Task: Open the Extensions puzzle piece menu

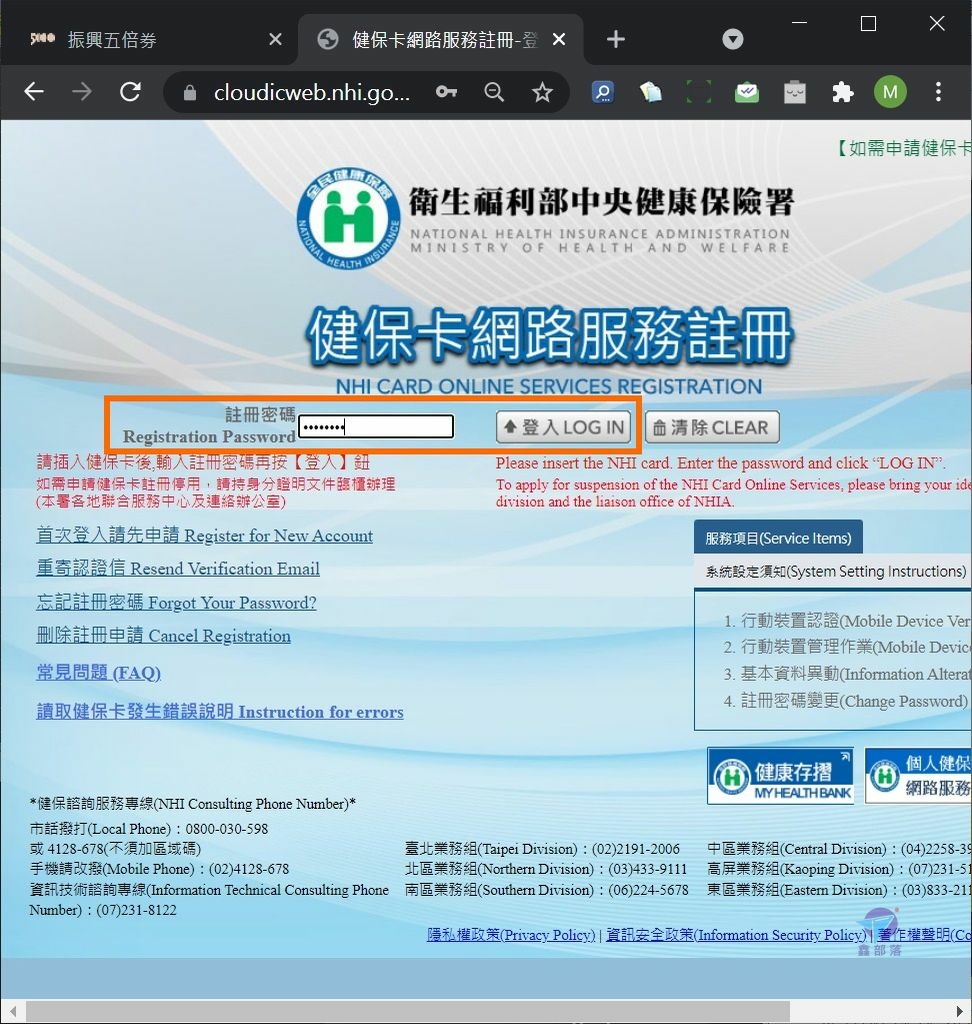Action: click(x=843, y=92)
